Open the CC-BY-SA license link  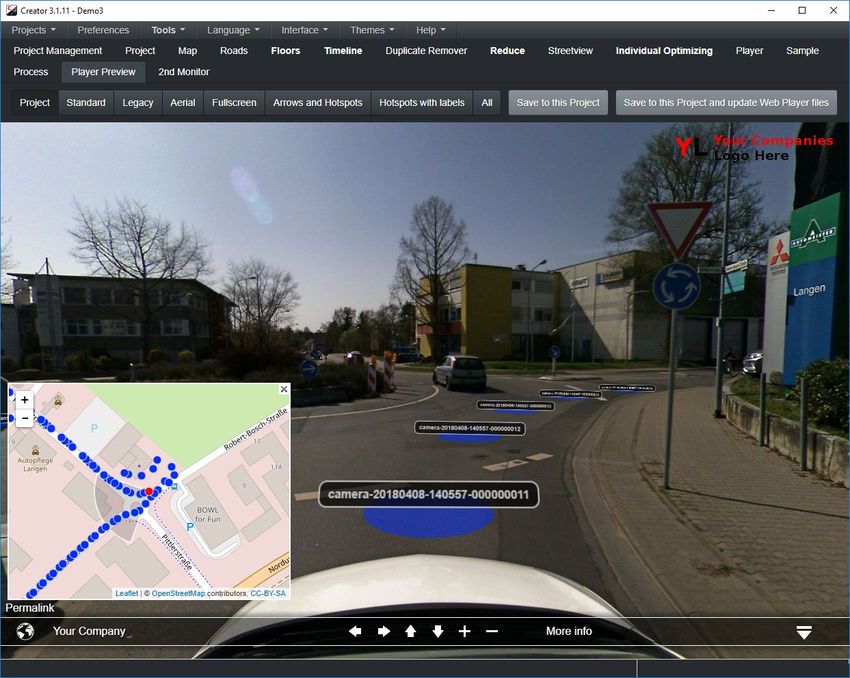(268, 593)
